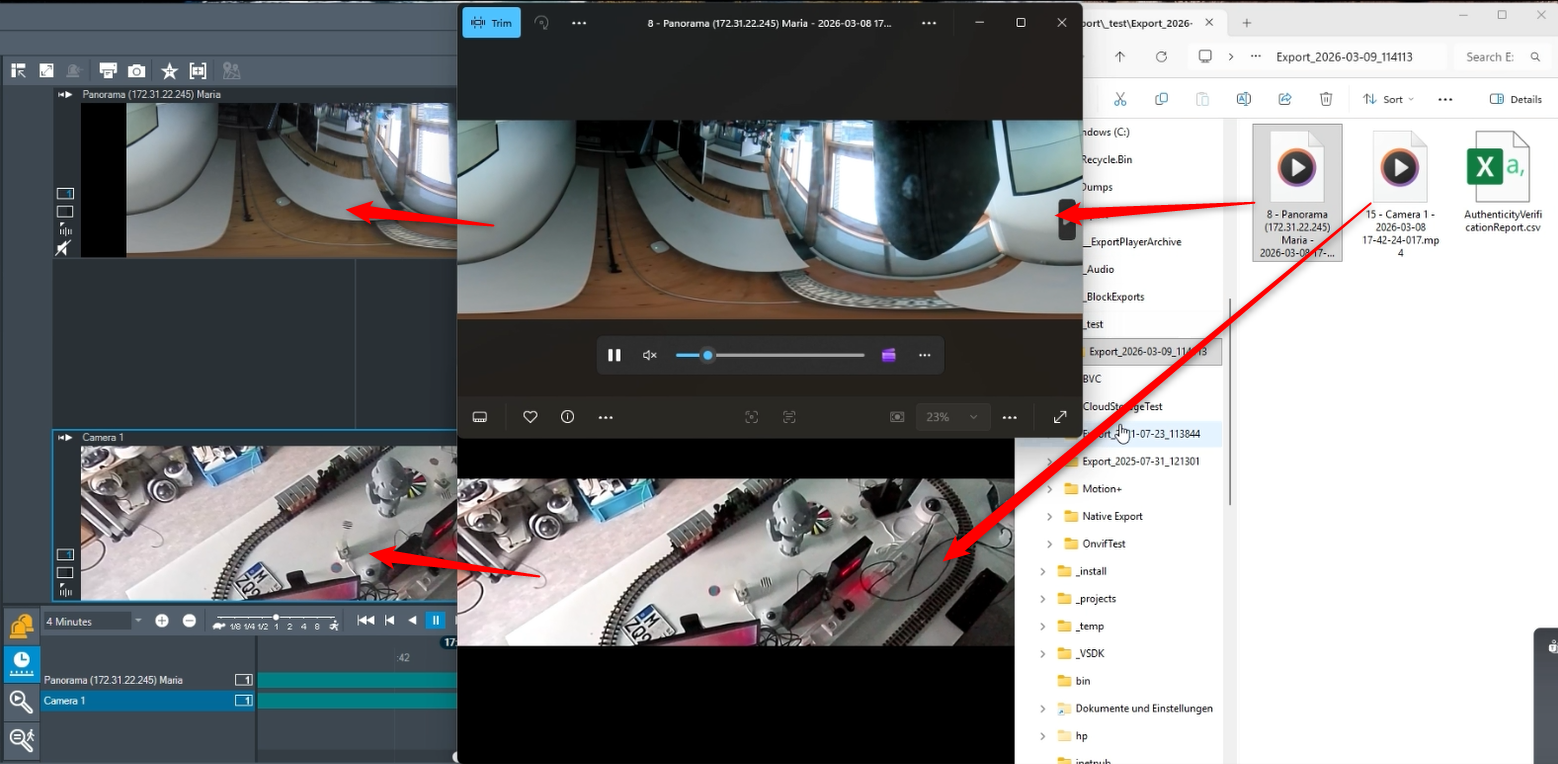1558x764 pixels.
Task: Click the Trim button
Action: coord(491,23)
